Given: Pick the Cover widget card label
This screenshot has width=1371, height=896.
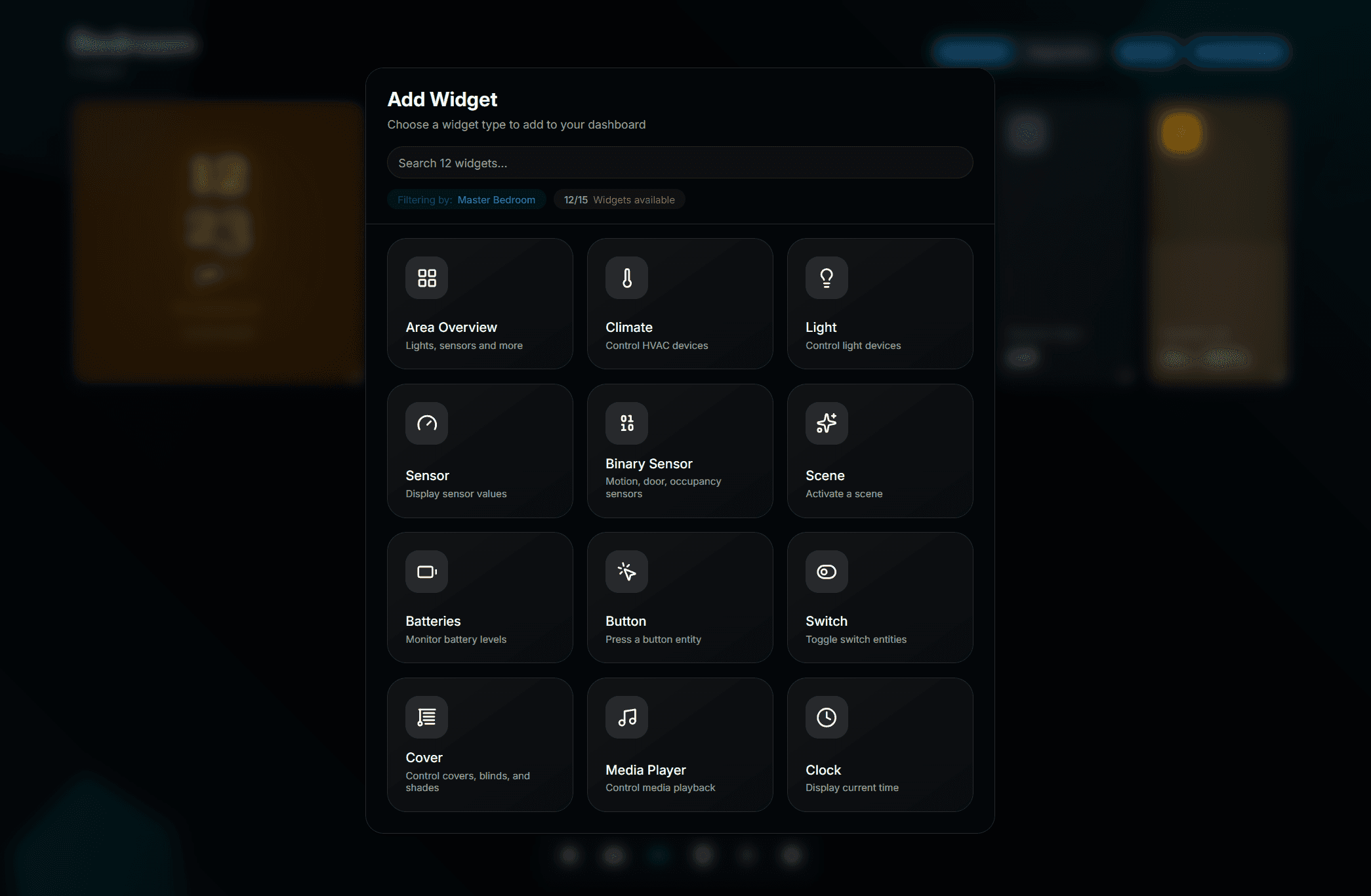Looking at the screenshot, I should pyautogui.click(x=424, y=758).
